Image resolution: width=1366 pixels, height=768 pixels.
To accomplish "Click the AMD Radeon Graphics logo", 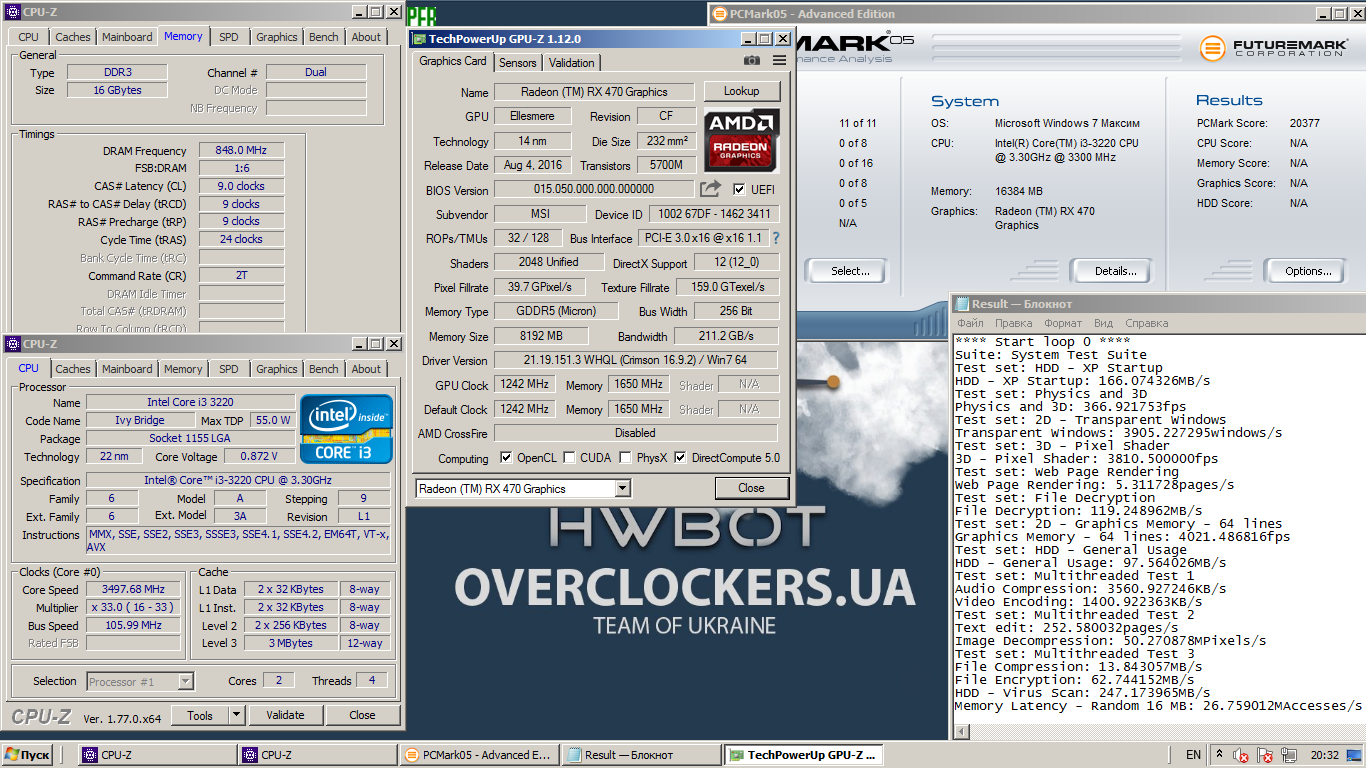I will click(x=741, y=141).
